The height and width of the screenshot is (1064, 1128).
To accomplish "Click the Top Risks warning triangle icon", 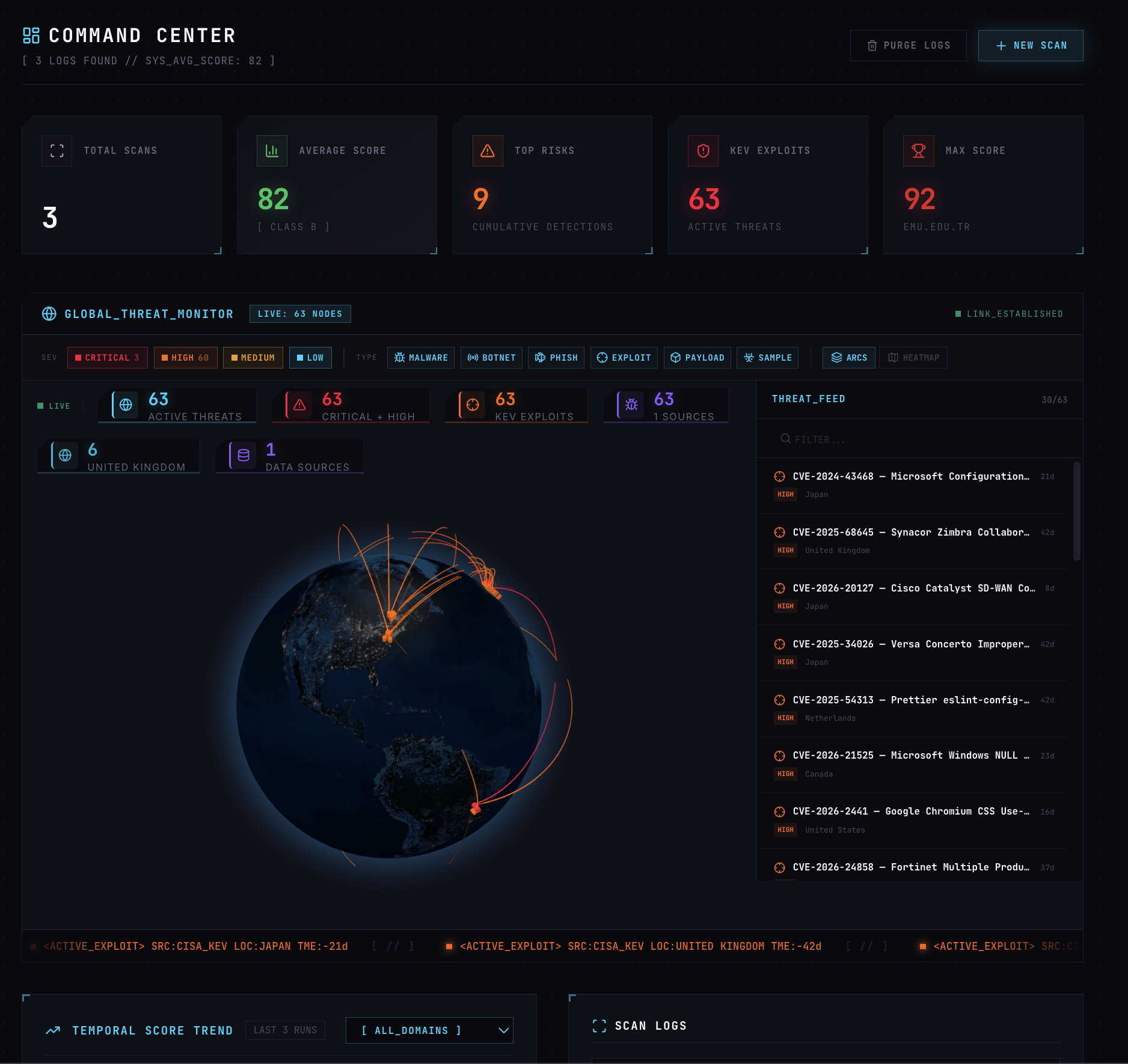I will (488, 151).
